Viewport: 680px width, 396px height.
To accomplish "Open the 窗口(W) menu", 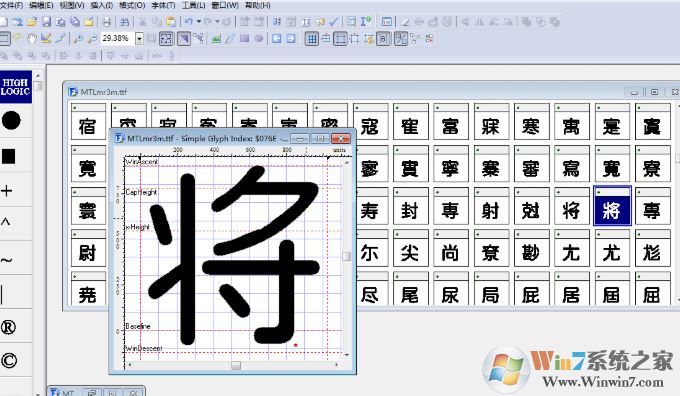I will [225, 6].
